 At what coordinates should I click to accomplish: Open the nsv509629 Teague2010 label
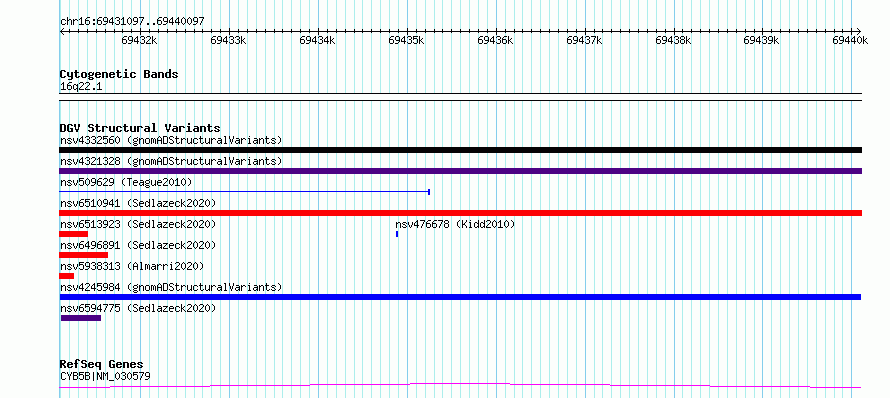pos(126,182)
